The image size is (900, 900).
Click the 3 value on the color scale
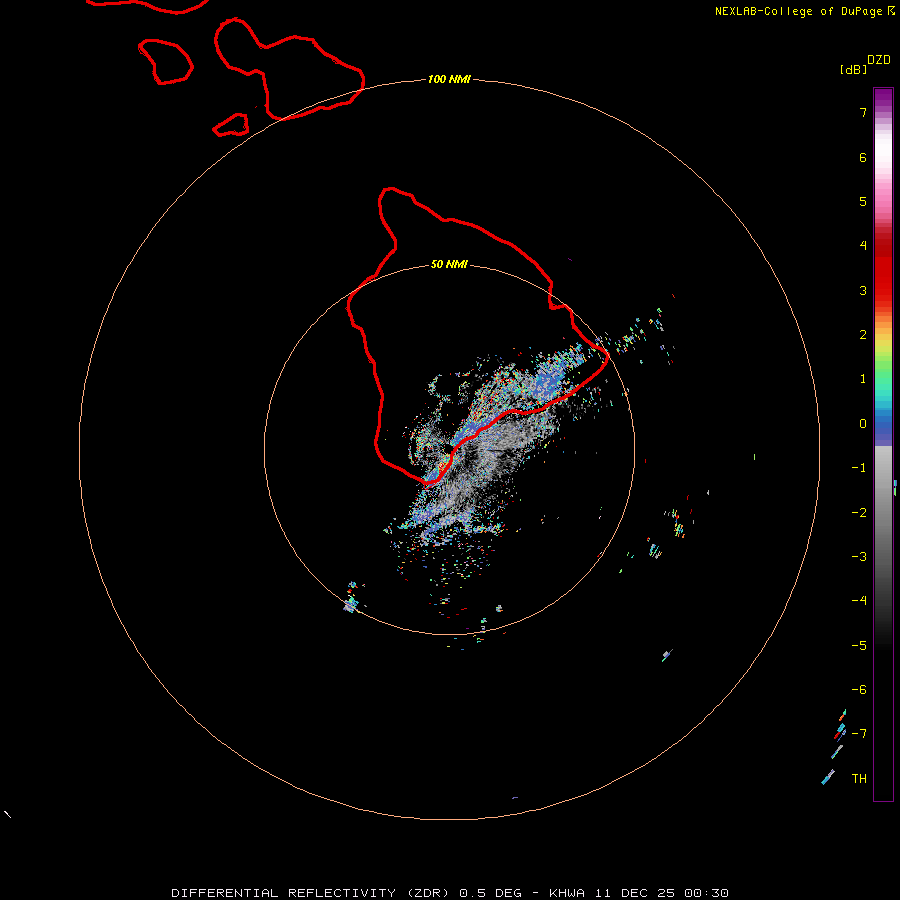[863, 290]
